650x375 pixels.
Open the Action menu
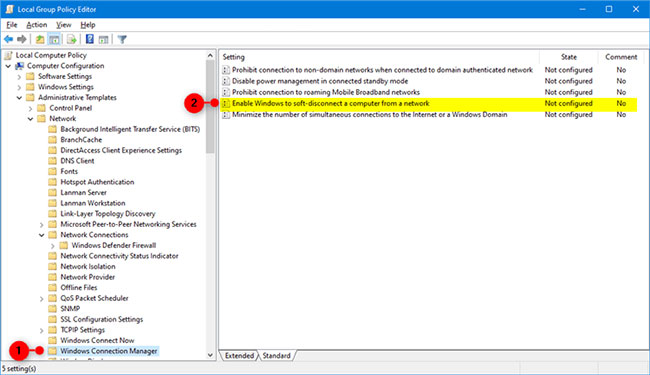coord(36,25)
